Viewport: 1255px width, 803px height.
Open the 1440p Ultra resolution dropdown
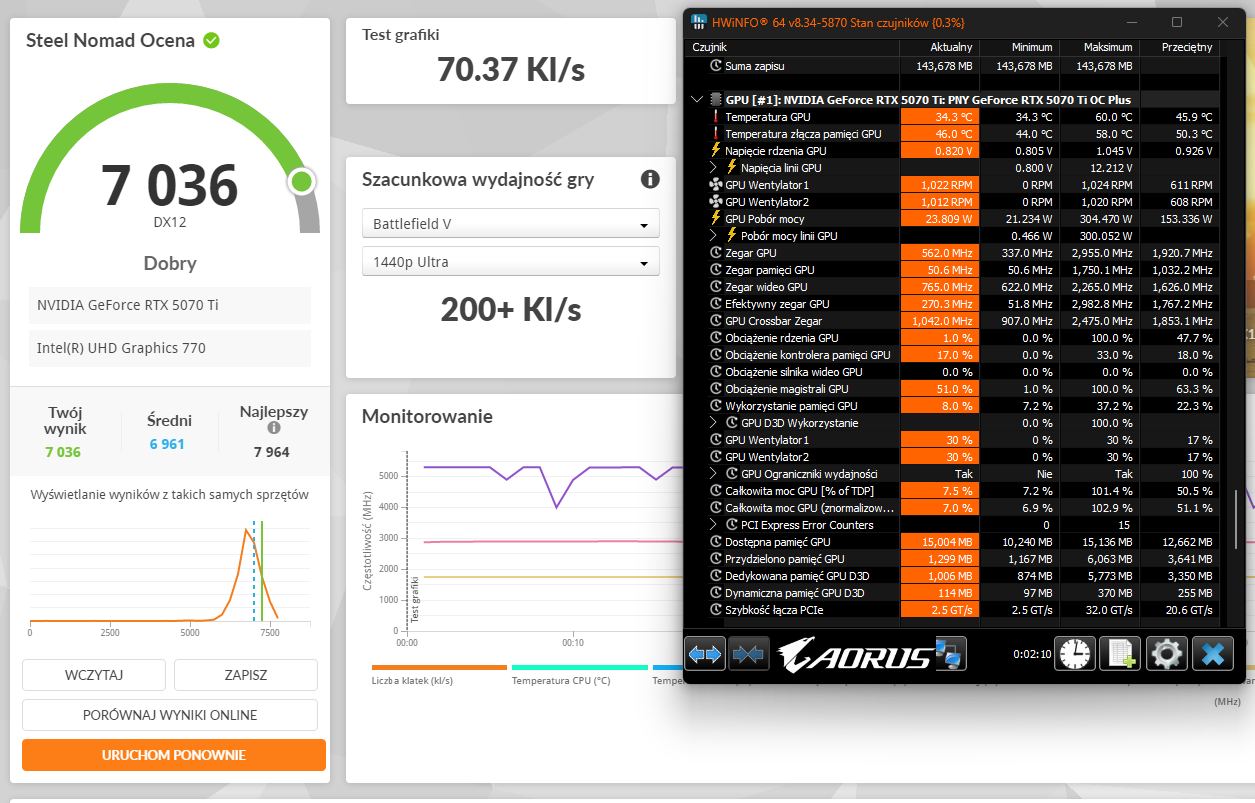point(510,262)
